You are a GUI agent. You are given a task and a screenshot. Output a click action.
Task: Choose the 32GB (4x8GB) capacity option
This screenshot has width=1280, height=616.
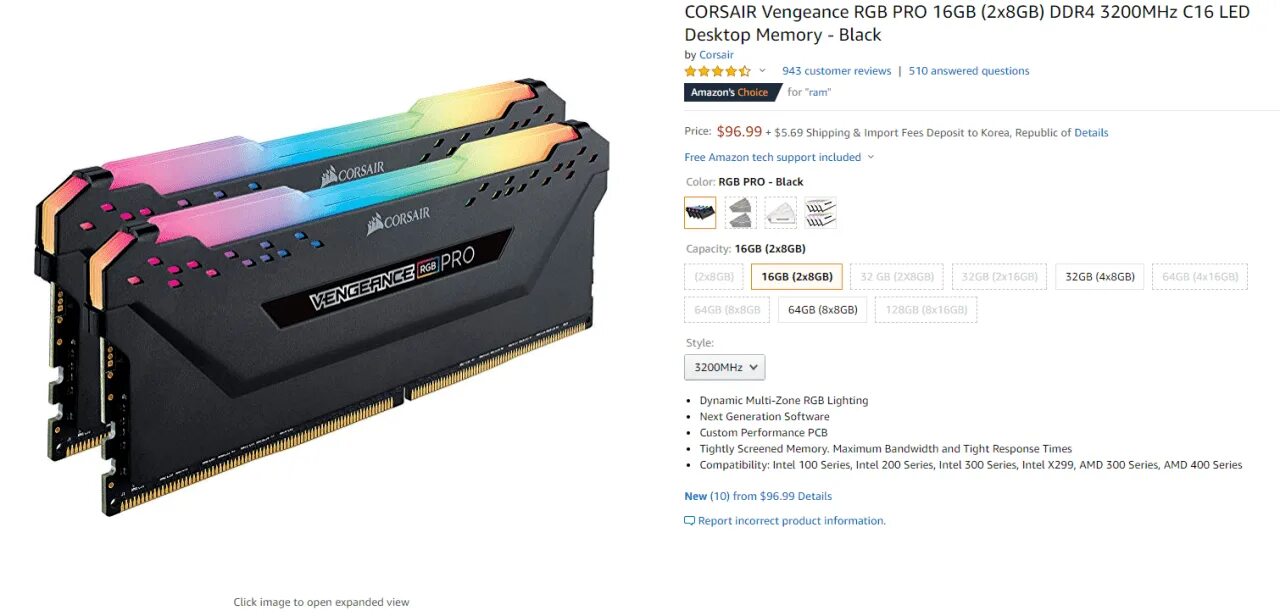point(1100,277)
